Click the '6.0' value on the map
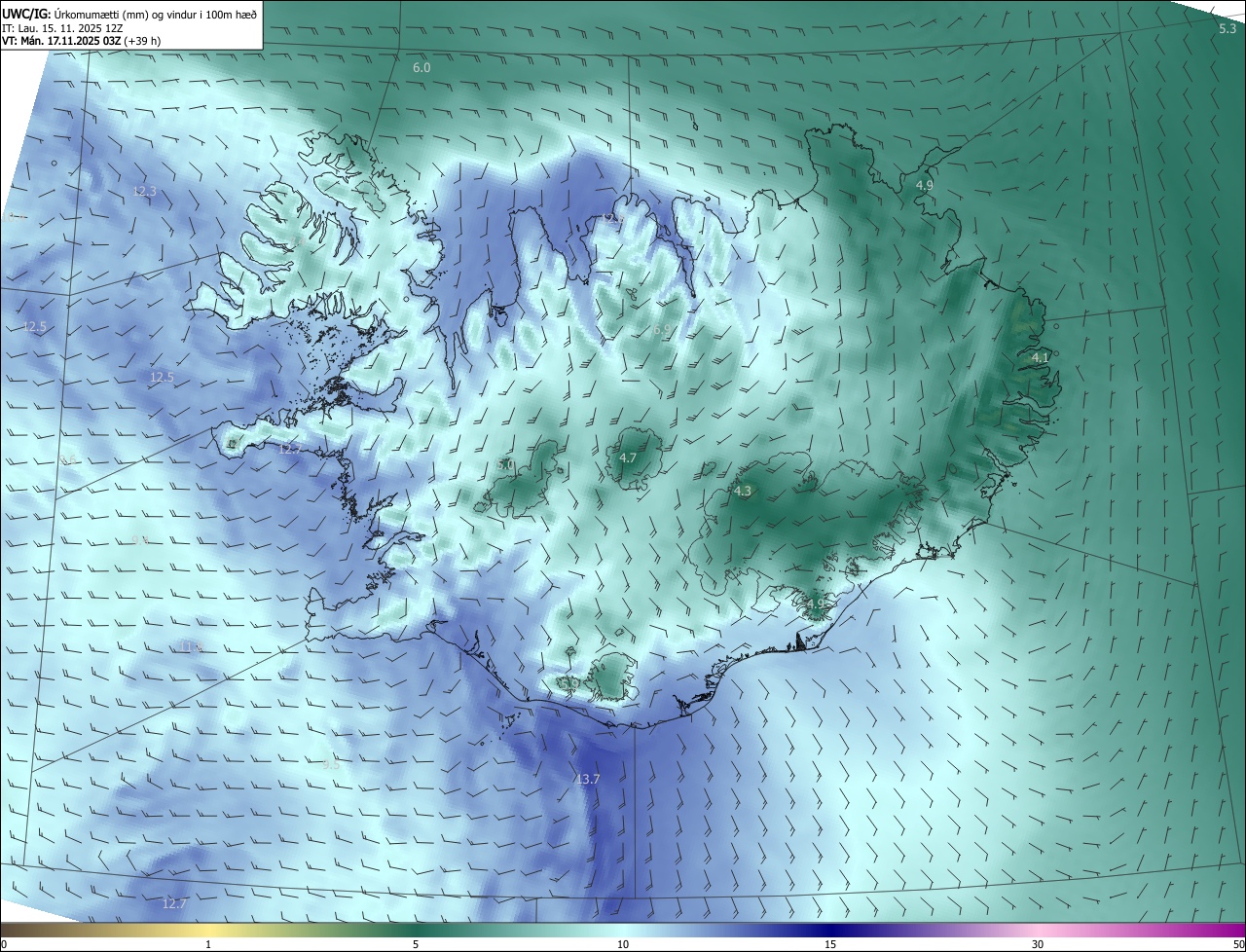 [x=421, y=68]
